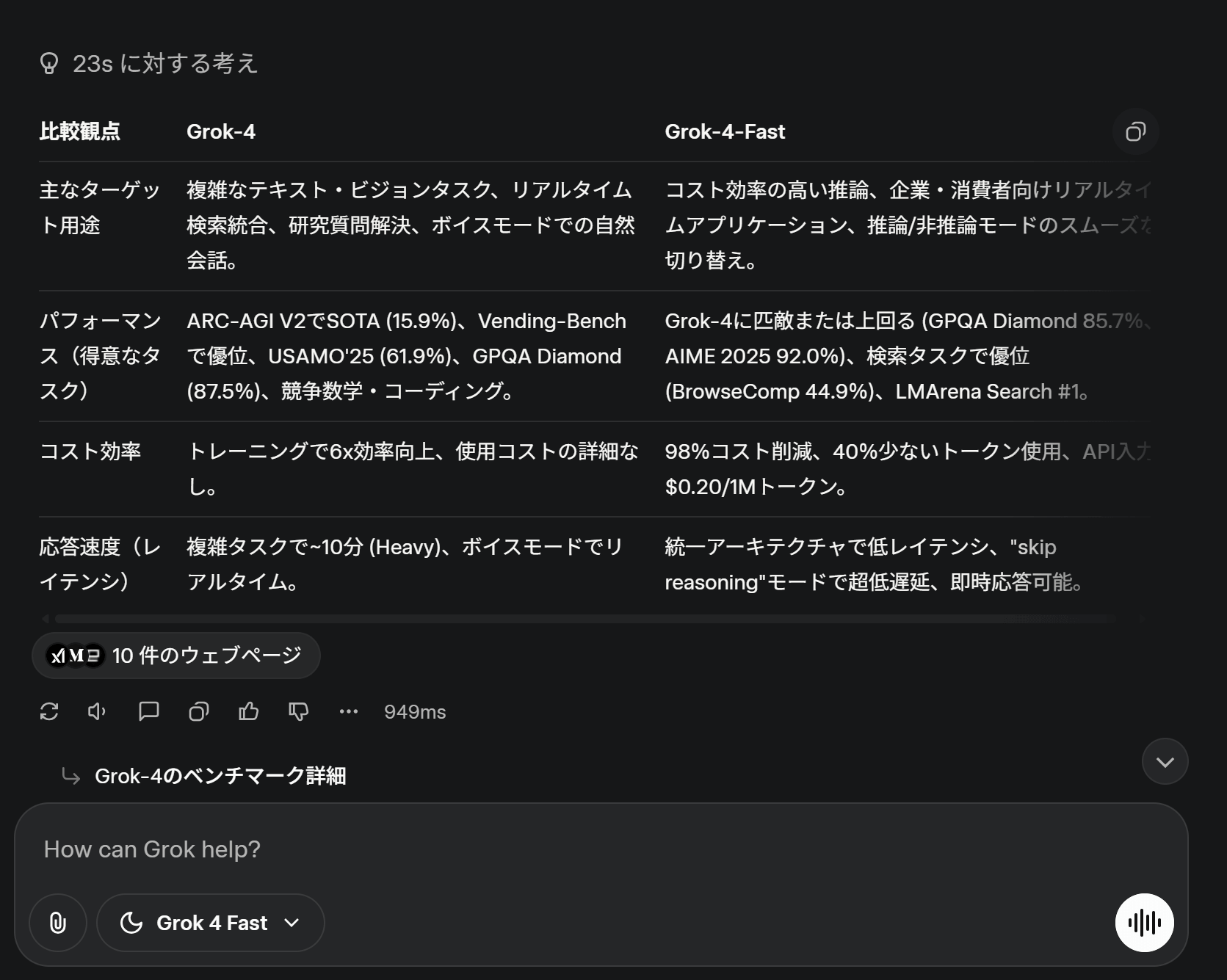
Task: Read the response aloud with speaker icon
Action: click(97, 711)
